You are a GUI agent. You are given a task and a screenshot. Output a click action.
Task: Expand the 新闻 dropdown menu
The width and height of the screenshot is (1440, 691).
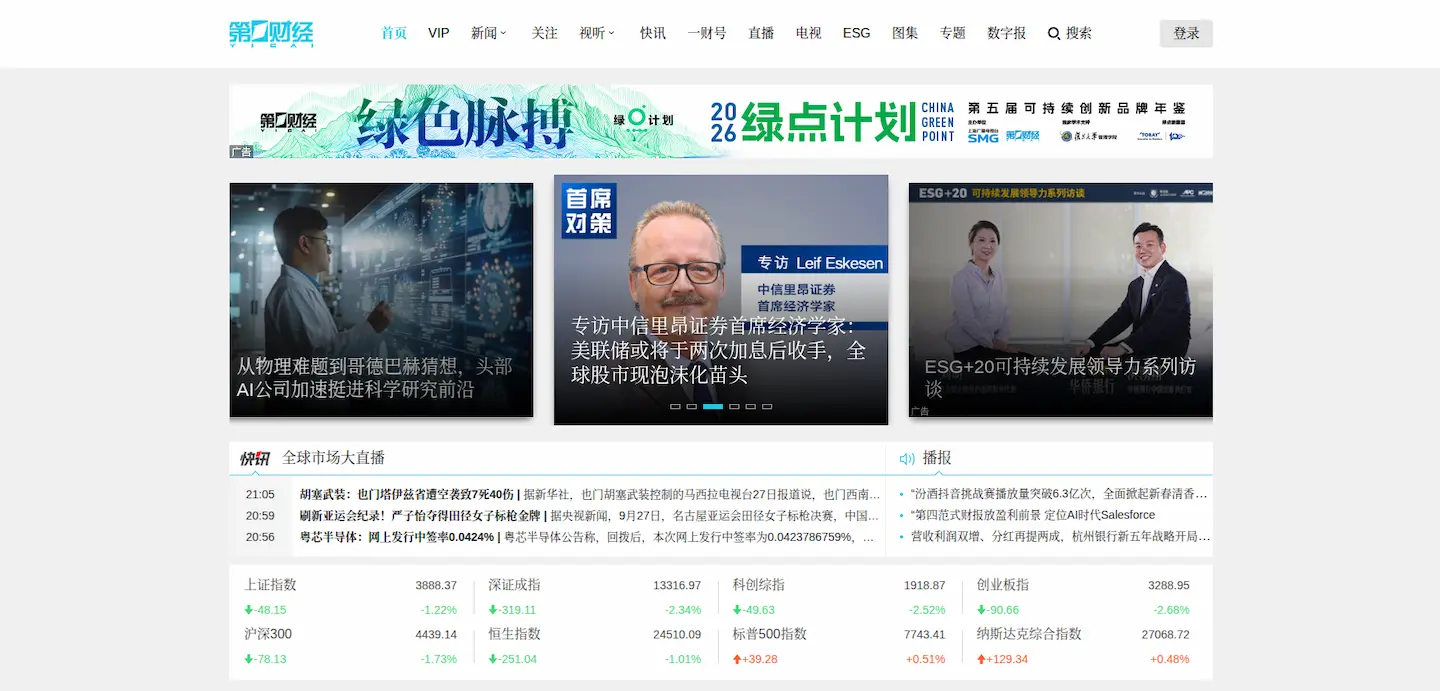tap(489, 33)
